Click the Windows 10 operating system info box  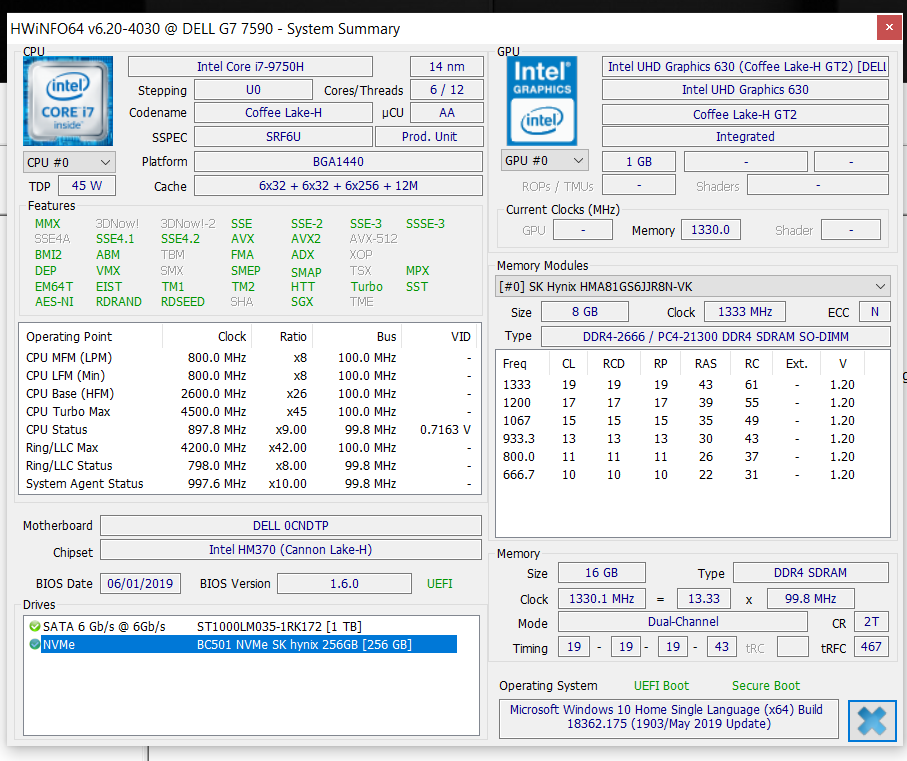(x=666, y=717)
